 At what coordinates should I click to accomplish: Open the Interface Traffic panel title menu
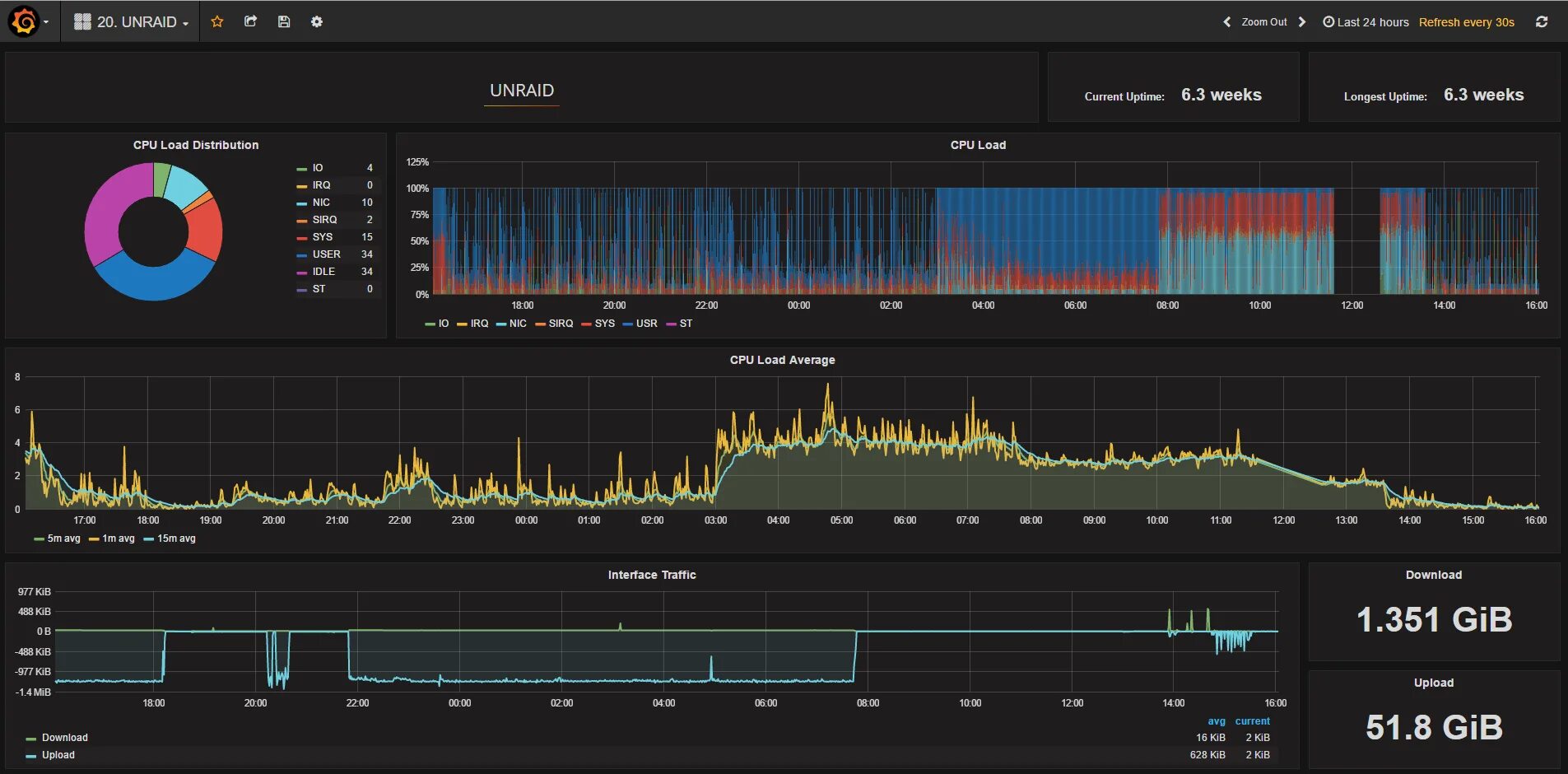652,575
